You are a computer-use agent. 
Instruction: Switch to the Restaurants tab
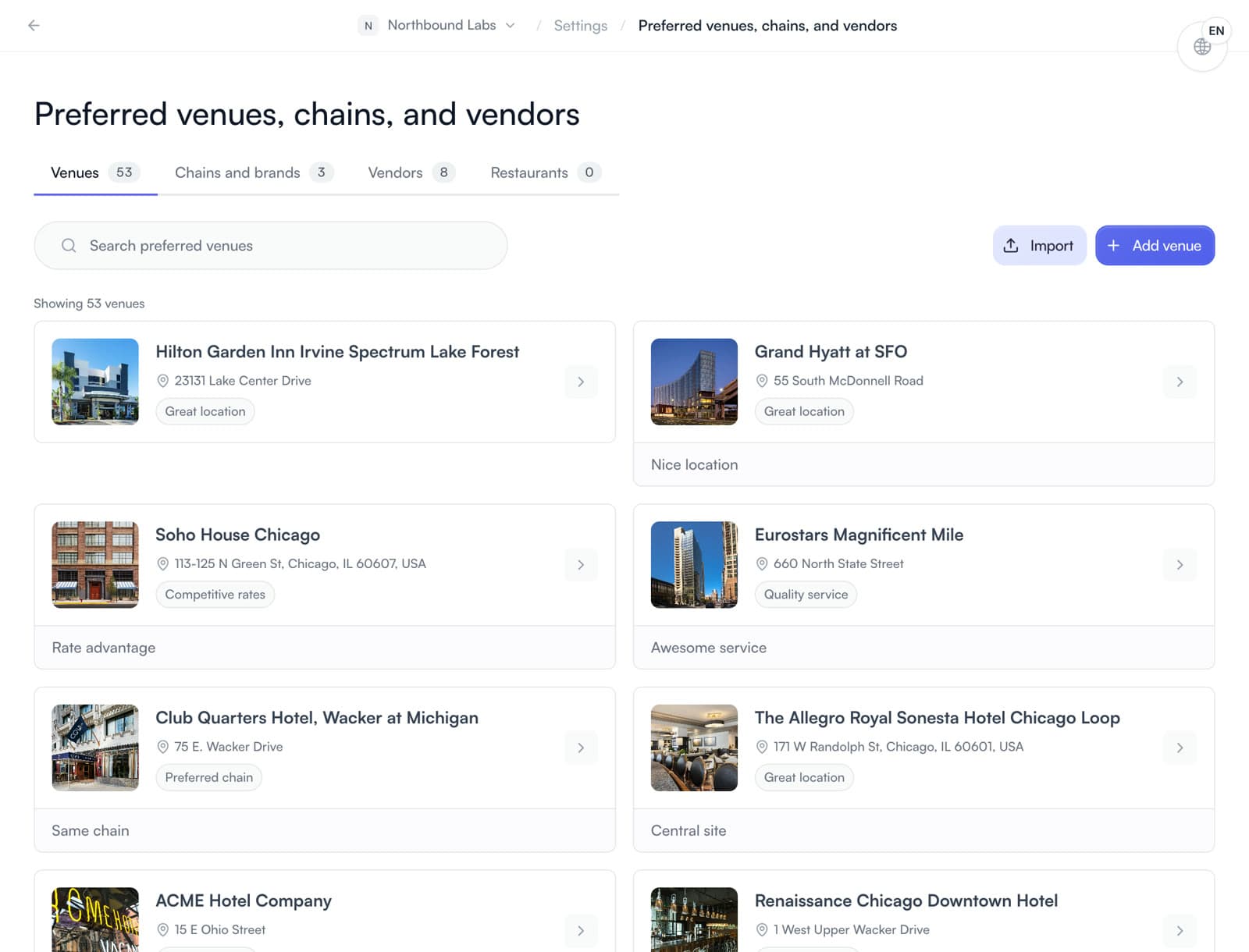tap(546, 172)
